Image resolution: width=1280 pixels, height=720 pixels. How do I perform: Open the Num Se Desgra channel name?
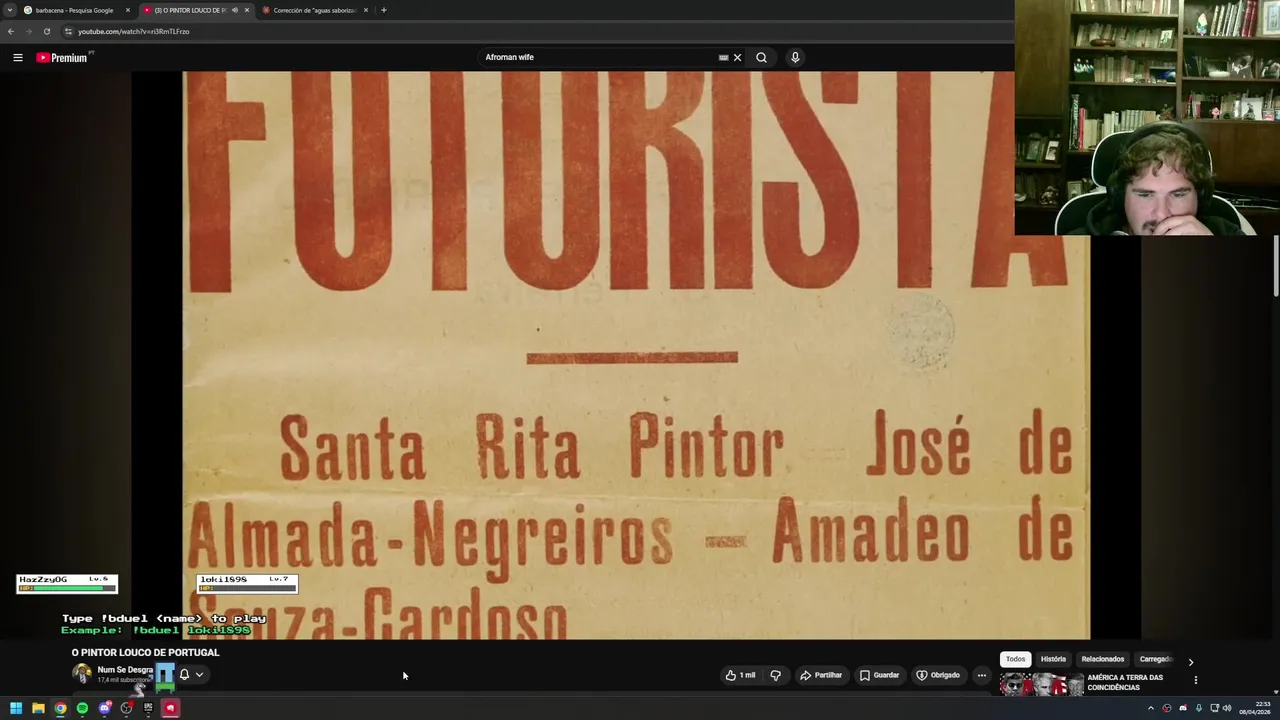[125, 670]
